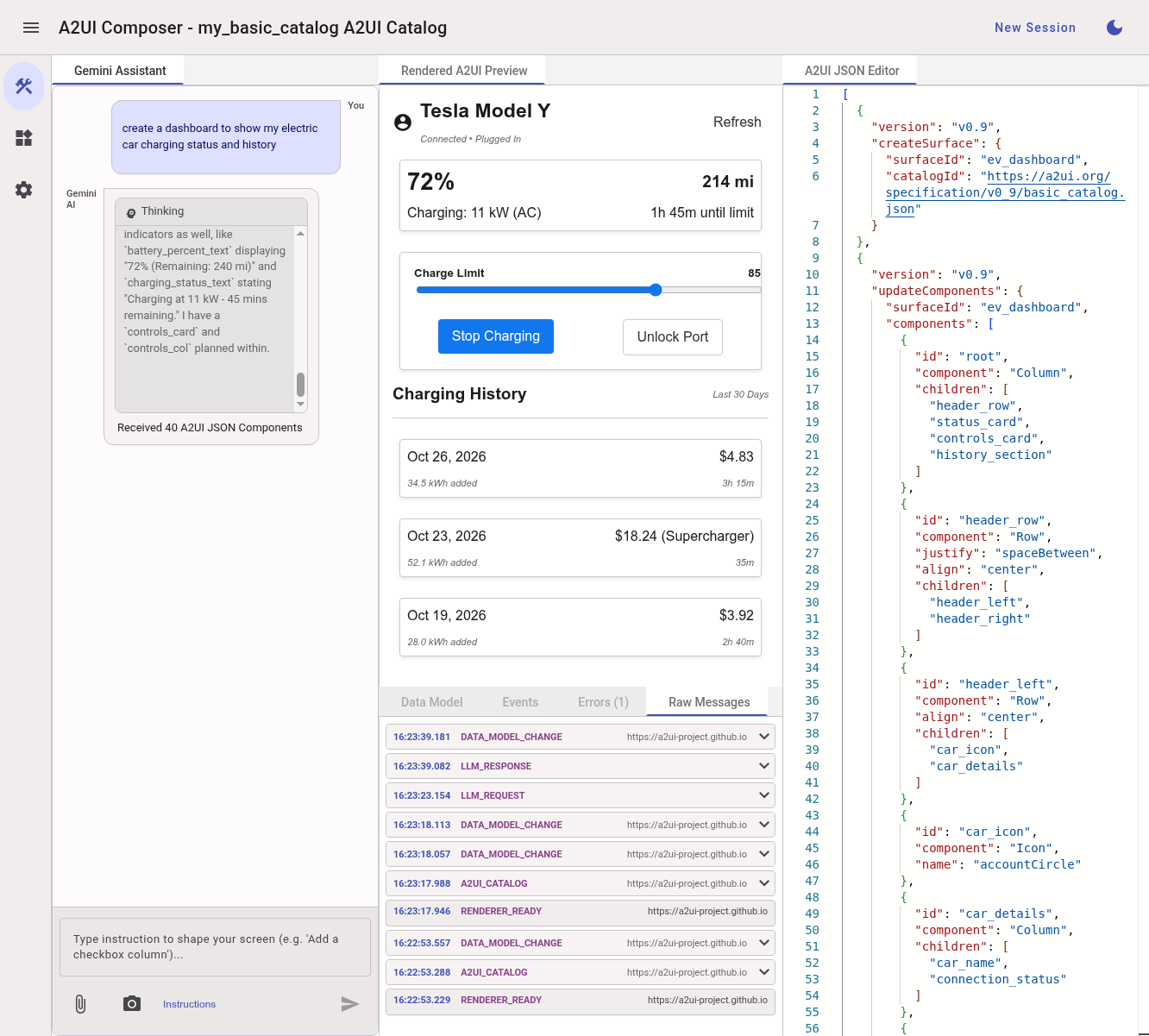This screenshot has width=1149, height=1036.
Task: Select the tools icon in sidebar
Action: 24,86
